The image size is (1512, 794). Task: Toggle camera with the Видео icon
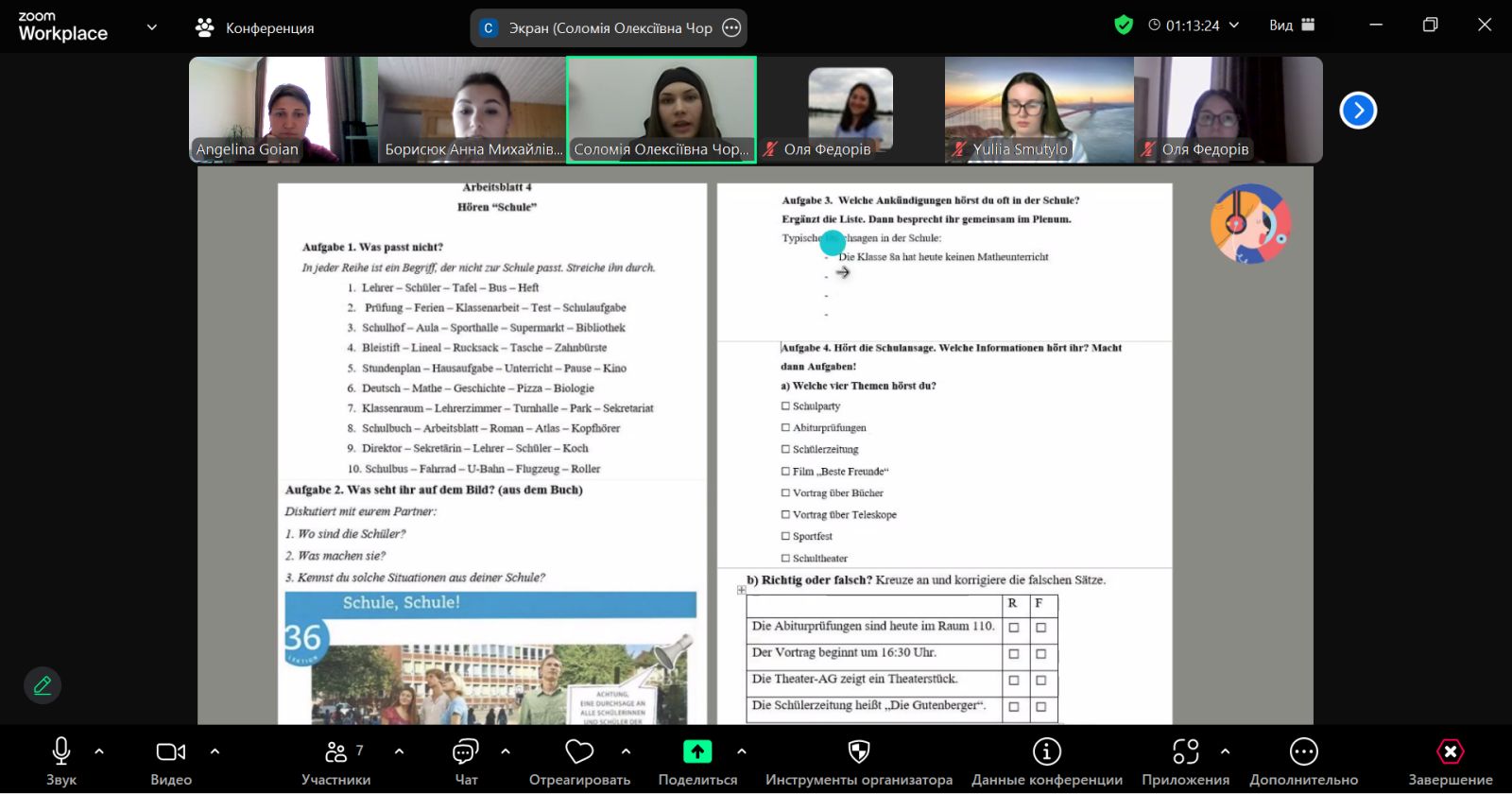tap(171, 751)
